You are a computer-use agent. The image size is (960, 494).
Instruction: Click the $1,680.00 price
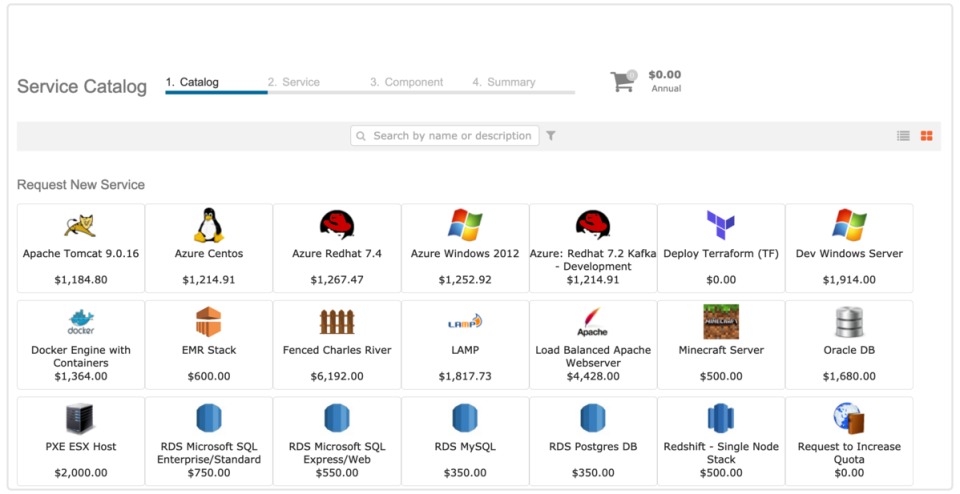pyautogui.click(x=849, y=376)
